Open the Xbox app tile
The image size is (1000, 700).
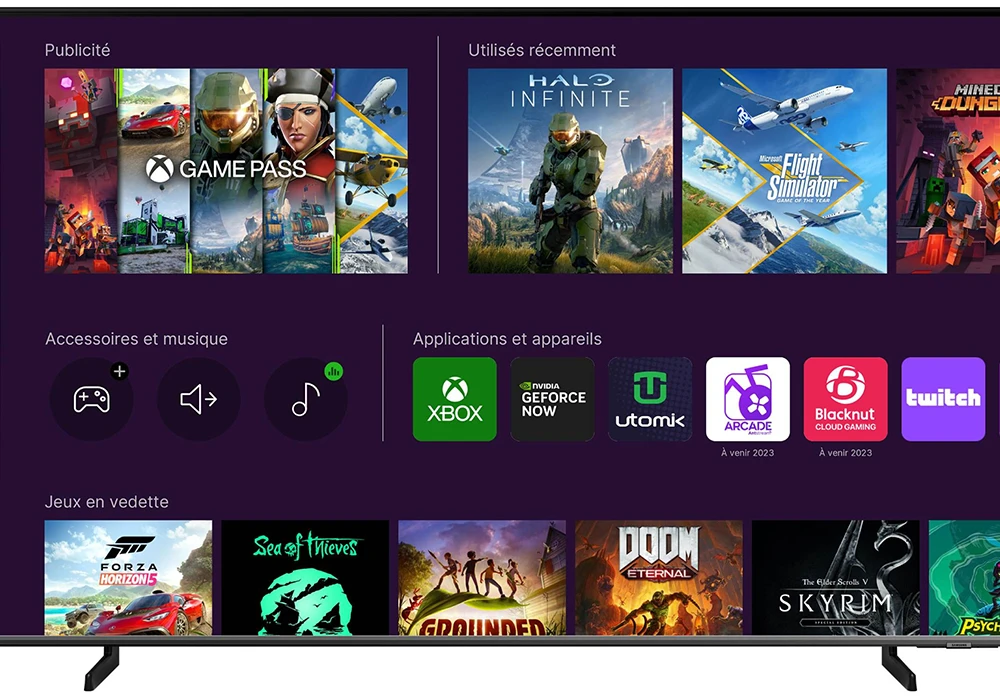coord(454,399)
